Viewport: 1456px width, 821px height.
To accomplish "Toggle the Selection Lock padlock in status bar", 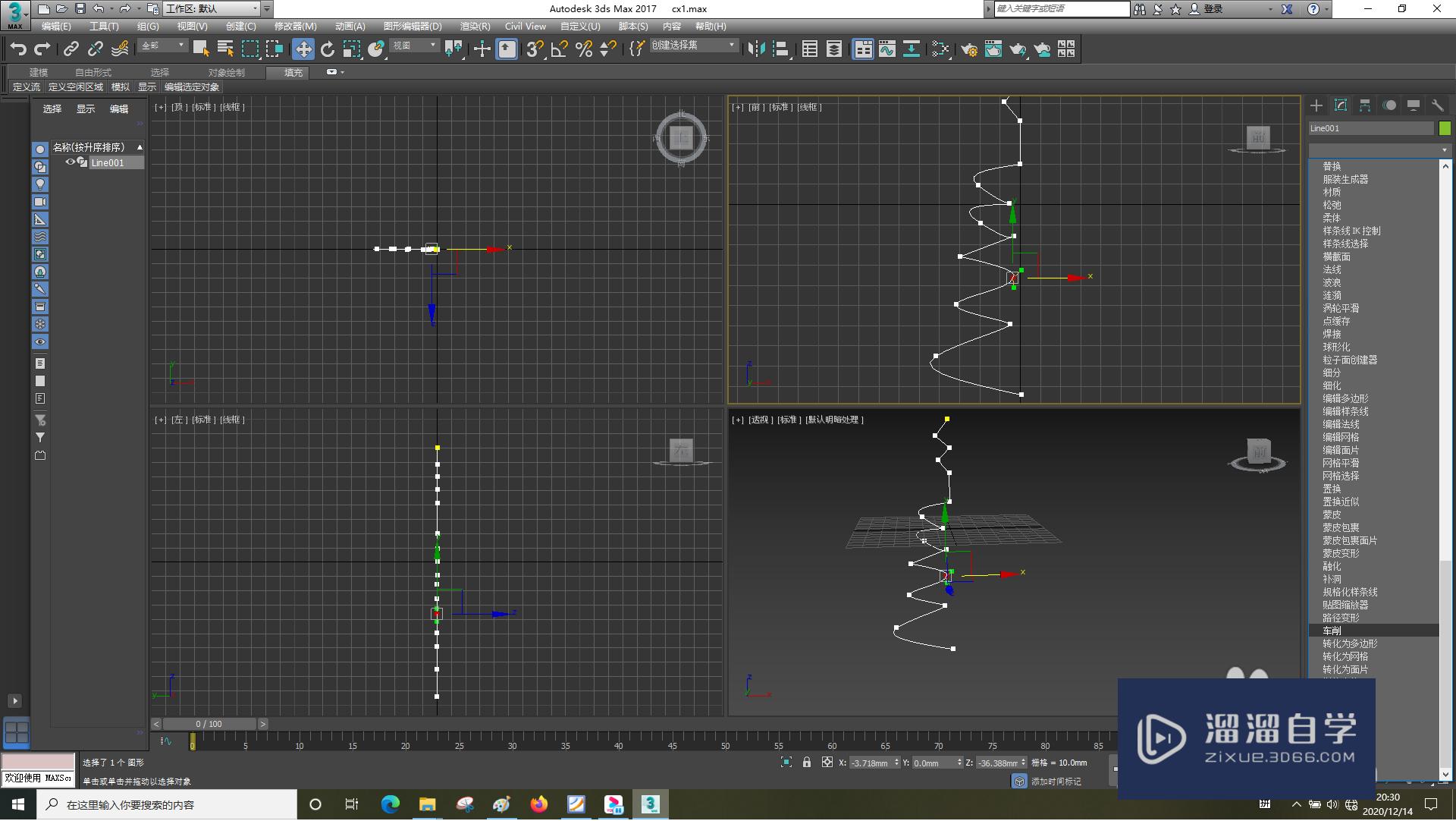I will [x=807, y=763].
